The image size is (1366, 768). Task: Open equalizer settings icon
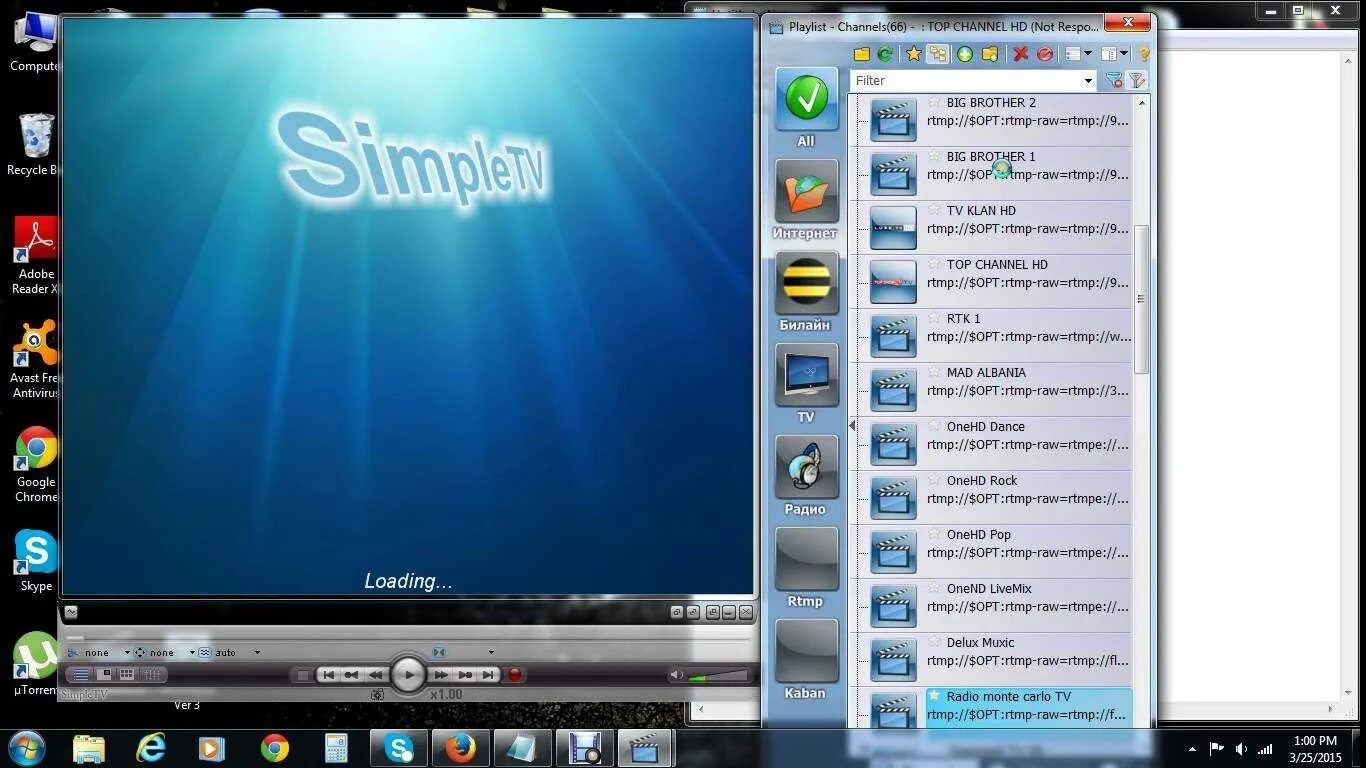click(152, 675)
